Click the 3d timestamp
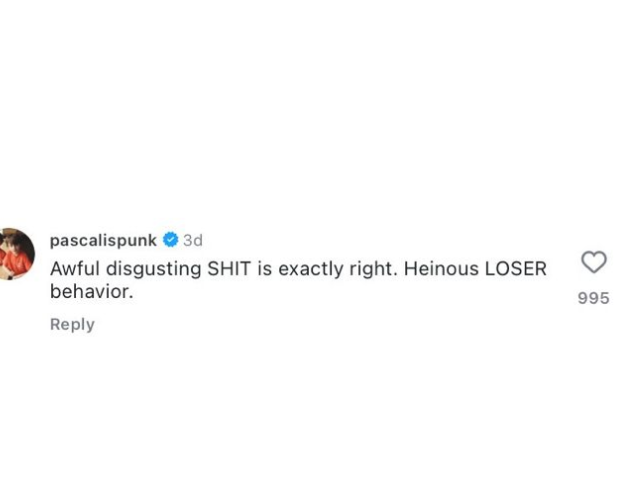This screenshot has width=640, height=480. [x=193, y=240]
